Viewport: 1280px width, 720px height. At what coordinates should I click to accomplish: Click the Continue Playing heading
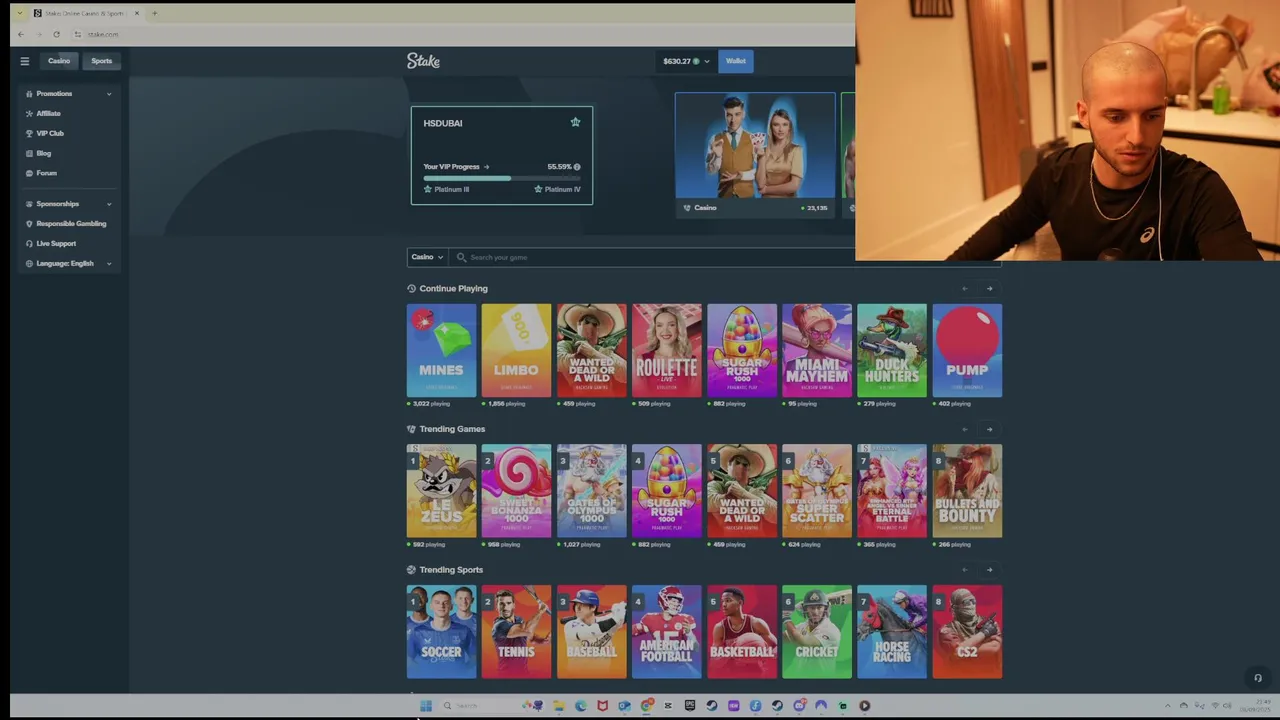click(x=453, y=289)
